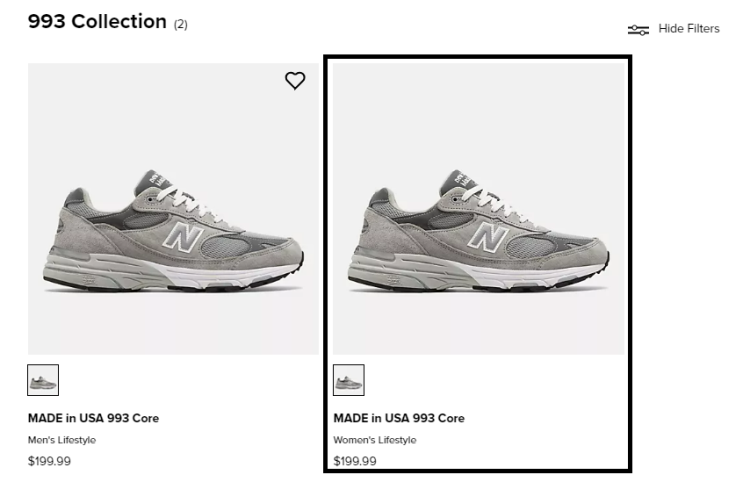Click the N logo on men's sneaker

point(178,237)
